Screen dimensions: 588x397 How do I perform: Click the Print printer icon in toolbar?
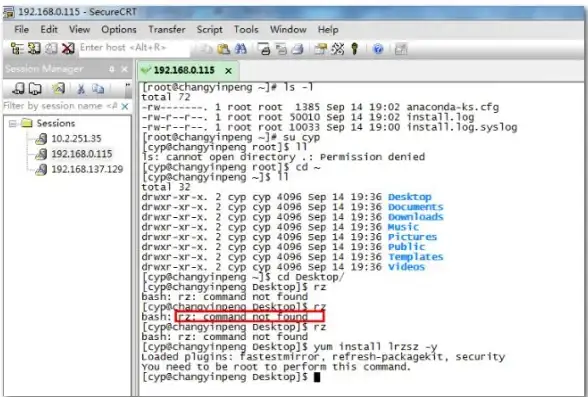point(264,49)
